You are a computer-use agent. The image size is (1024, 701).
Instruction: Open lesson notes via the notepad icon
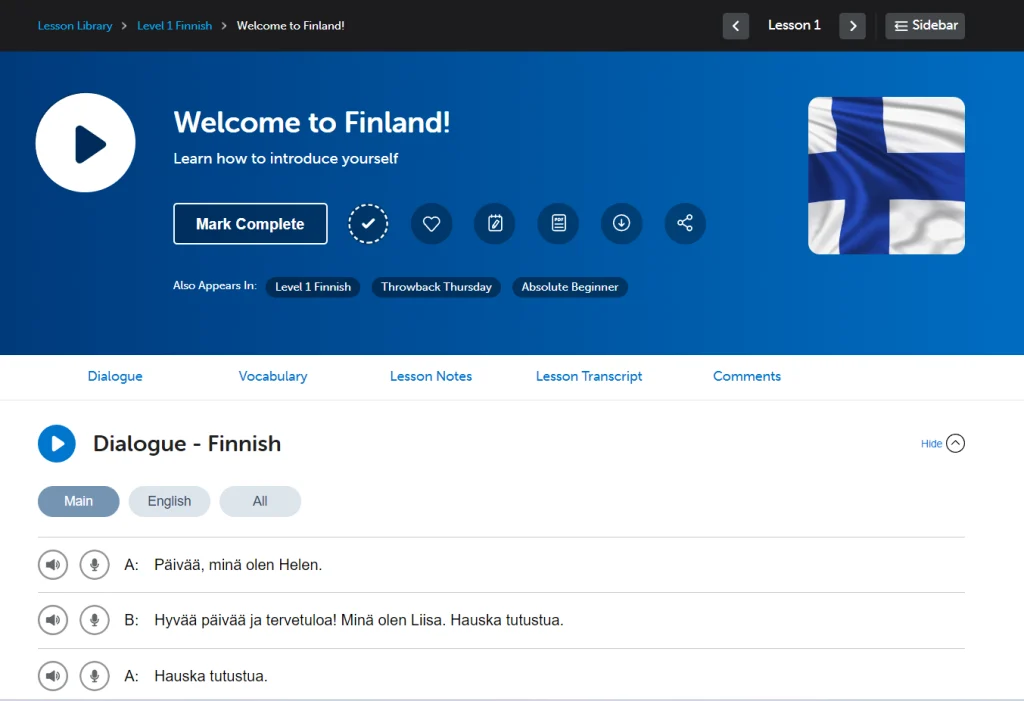point(494,223)
